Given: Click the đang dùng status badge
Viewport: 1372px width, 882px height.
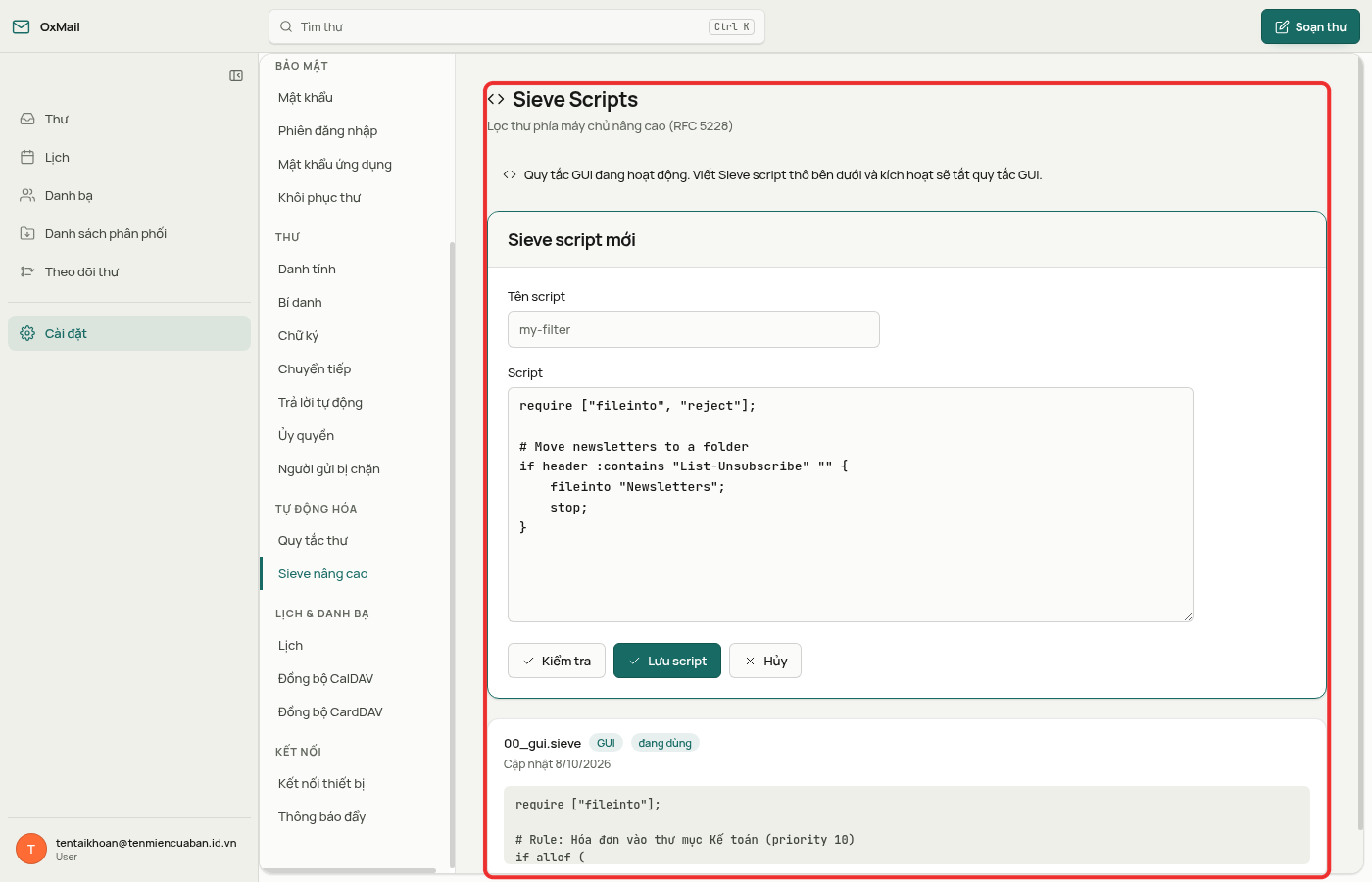Looking at the screenshot, I should coord(665,743).
